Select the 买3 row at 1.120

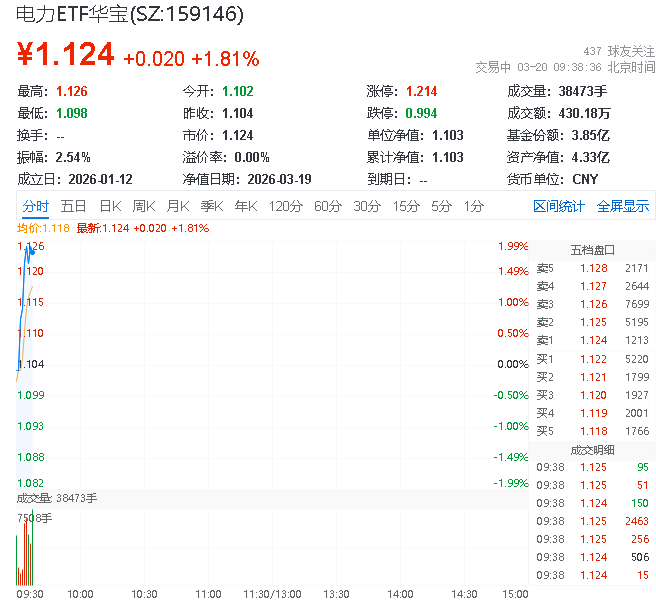(x=592, y=395)
